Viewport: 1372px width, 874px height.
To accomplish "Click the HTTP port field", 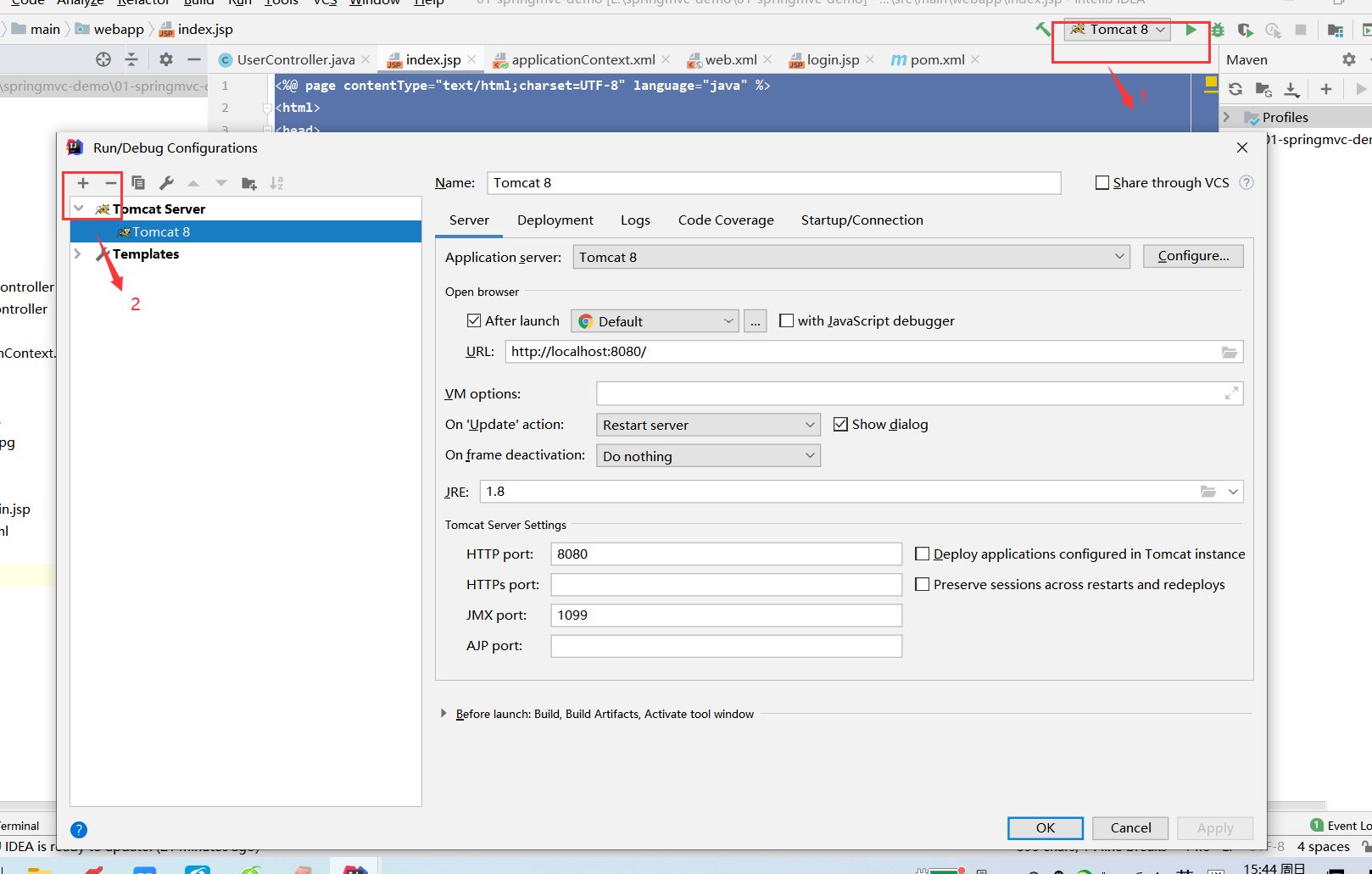I will [x=727, y=554].
